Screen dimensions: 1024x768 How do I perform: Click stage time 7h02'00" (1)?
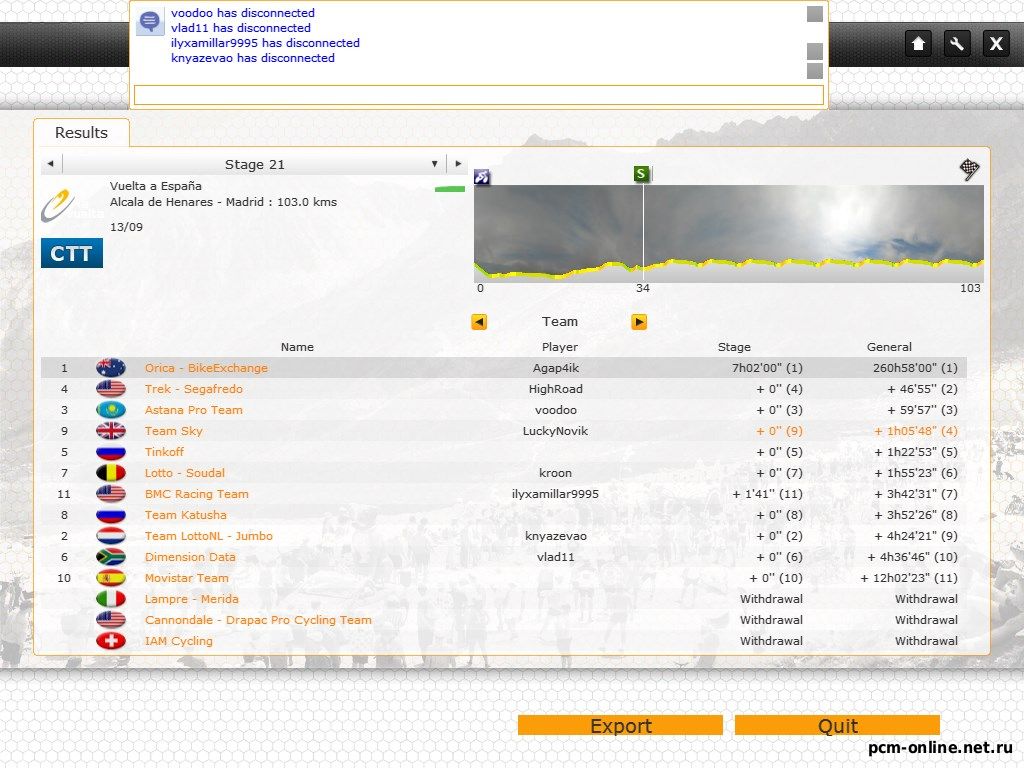[x=767, y=368]
